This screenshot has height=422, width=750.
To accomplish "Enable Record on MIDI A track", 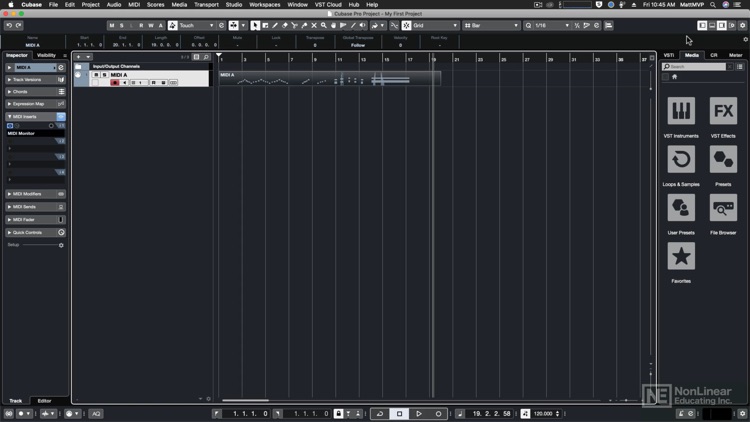I will (x=115, y=83).
